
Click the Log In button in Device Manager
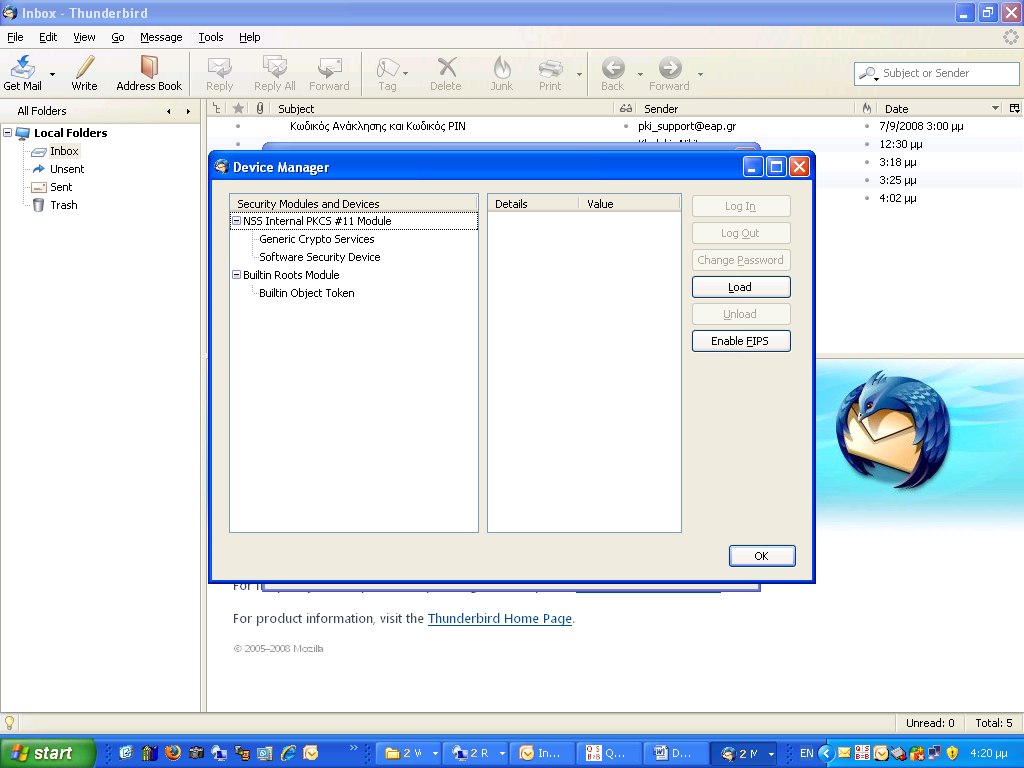click(741, 206)
